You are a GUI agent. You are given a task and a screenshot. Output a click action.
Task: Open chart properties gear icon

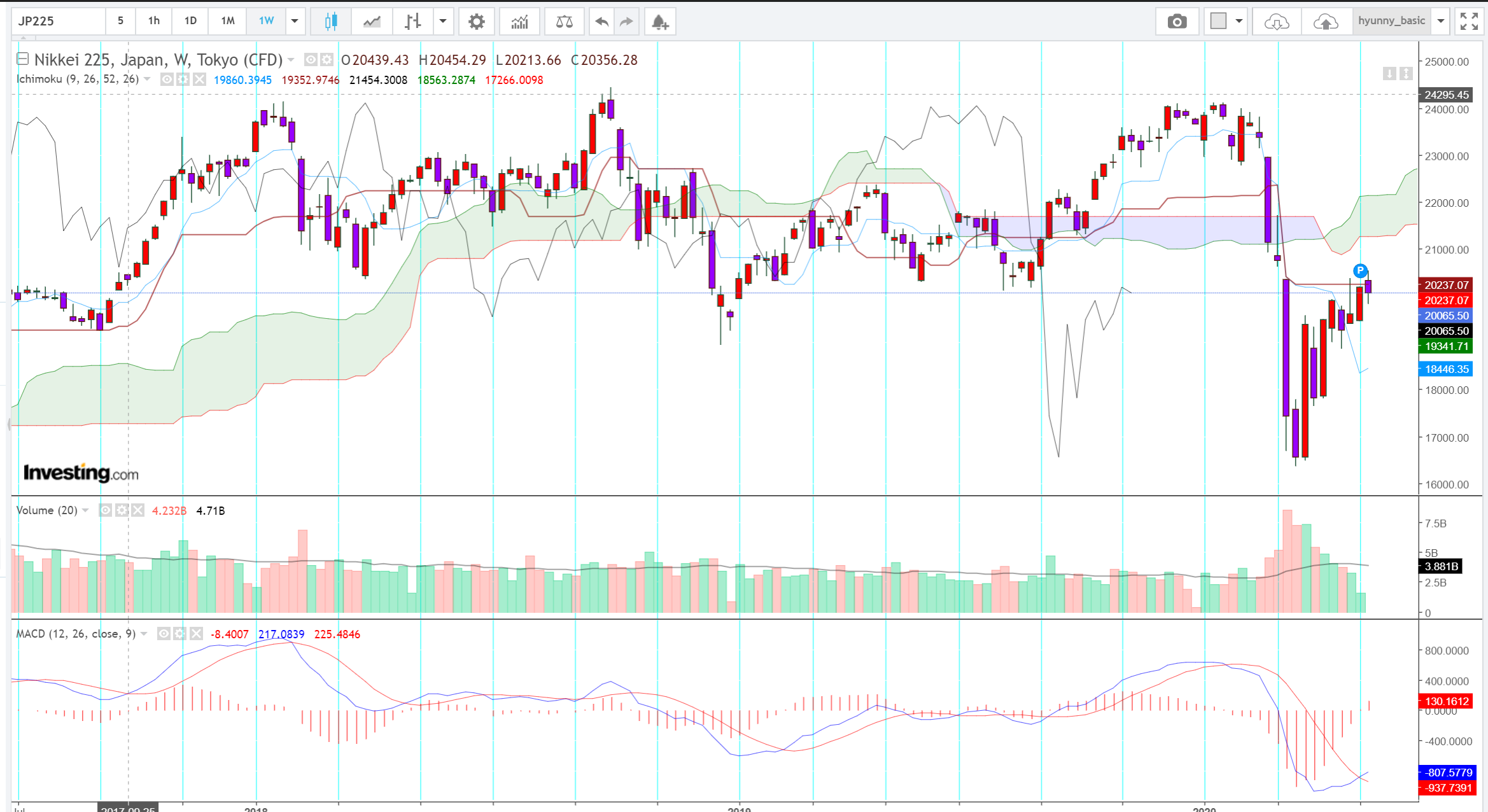tap(476, 22)
